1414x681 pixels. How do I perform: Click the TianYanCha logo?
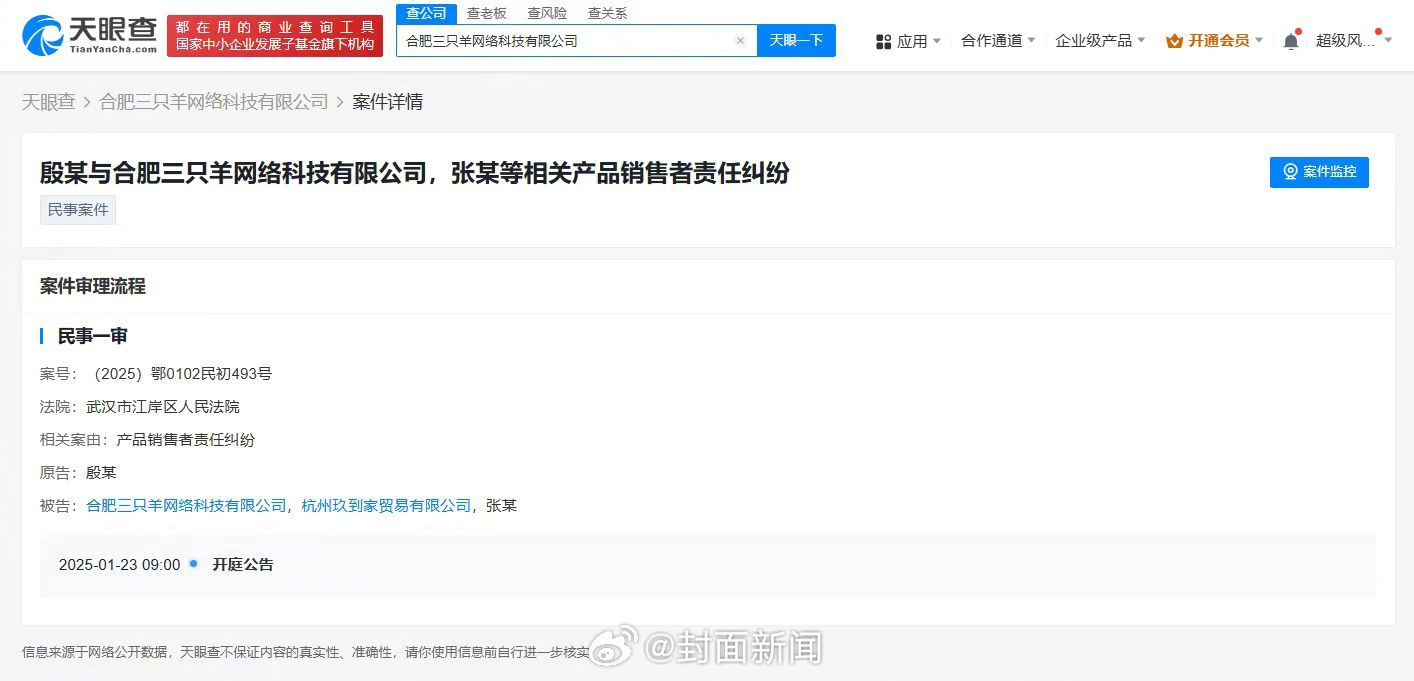click(90, 35)
